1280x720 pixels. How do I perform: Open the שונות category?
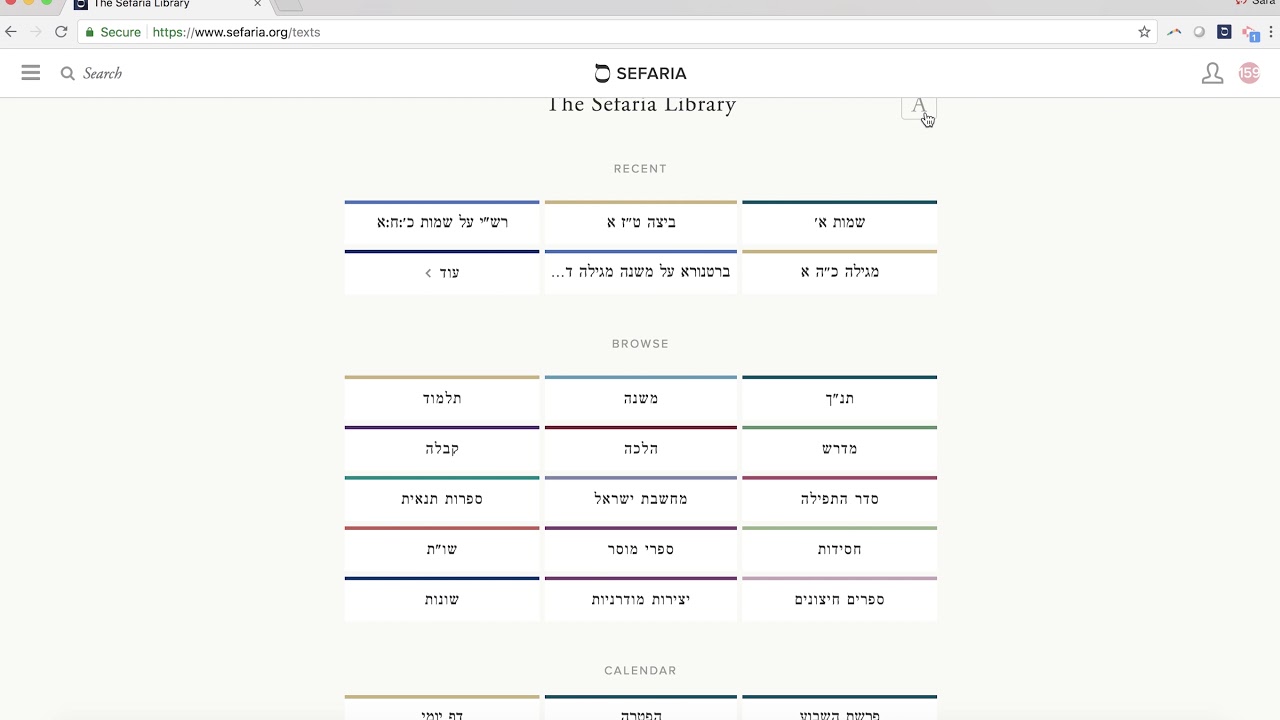click(442, 599)
